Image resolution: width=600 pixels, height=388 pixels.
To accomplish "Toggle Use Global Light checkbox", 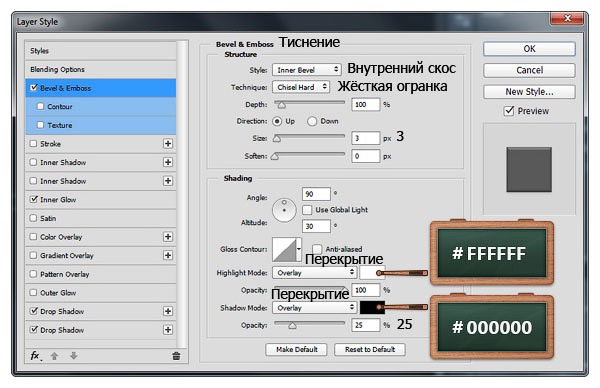I will coord(307,210).
